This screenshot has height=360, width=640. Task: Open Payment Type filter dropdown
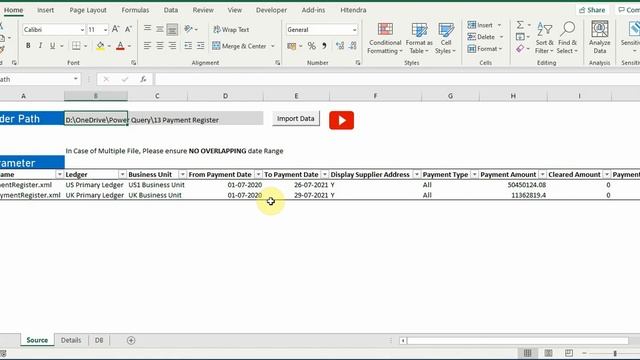[474, 175]
